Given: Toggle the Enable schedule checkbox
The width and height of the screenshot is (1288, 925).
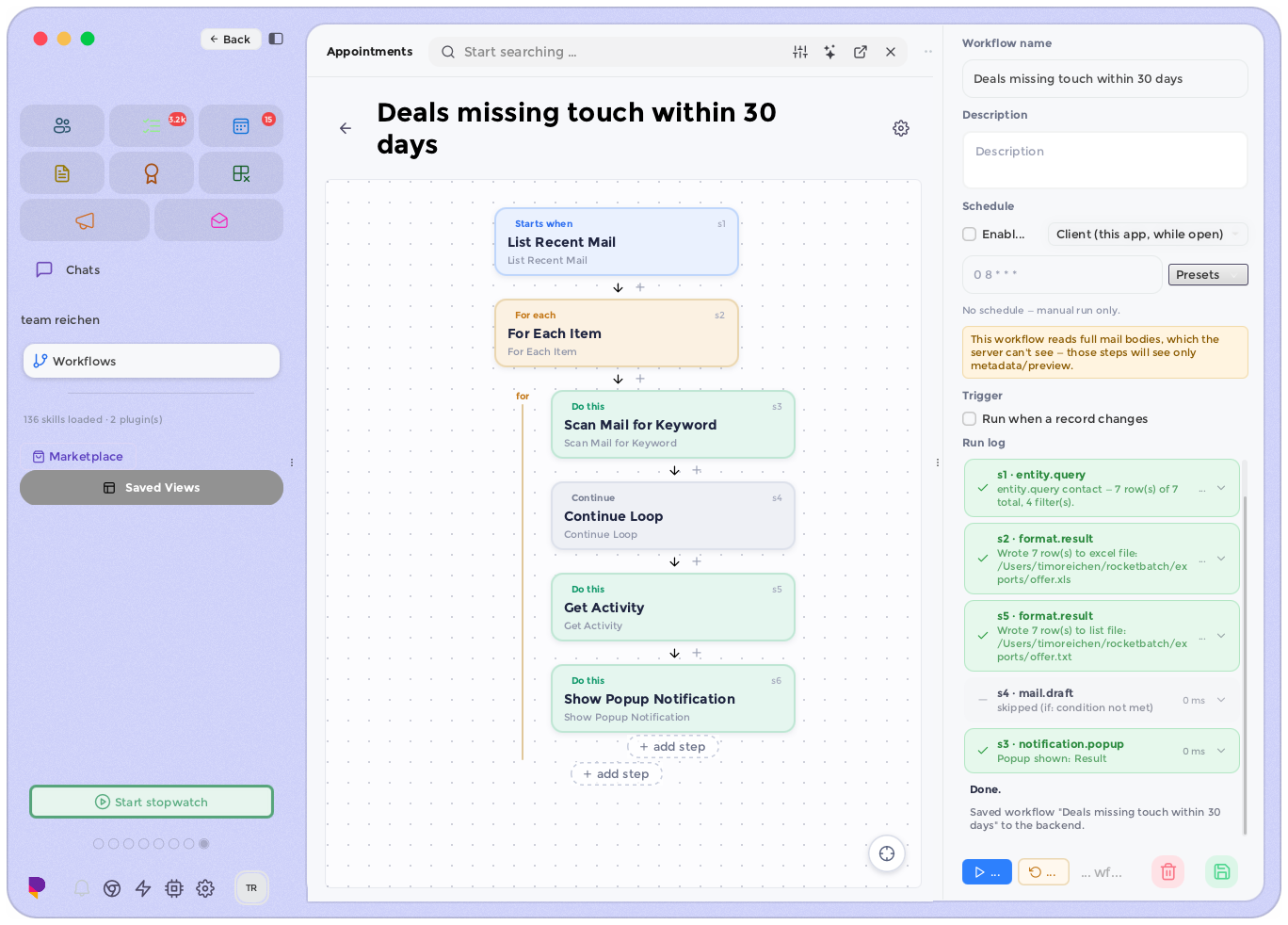Looking at the screenshot, I should [x=969, y=235].
